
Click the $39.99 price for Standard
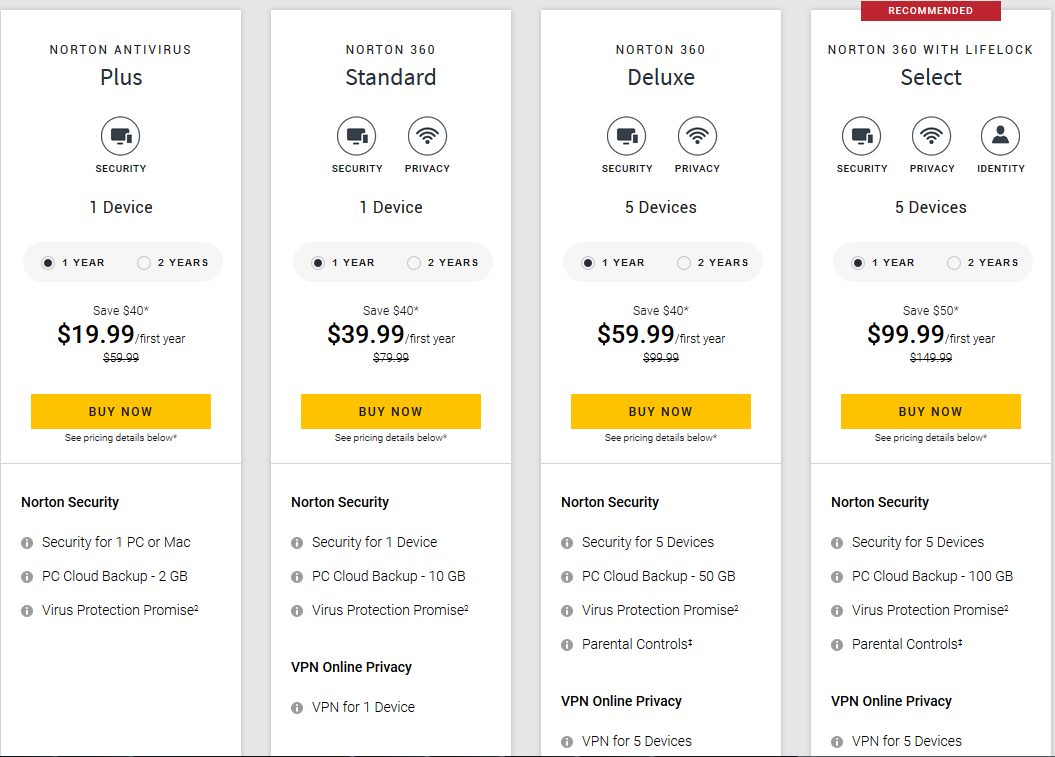365,334
